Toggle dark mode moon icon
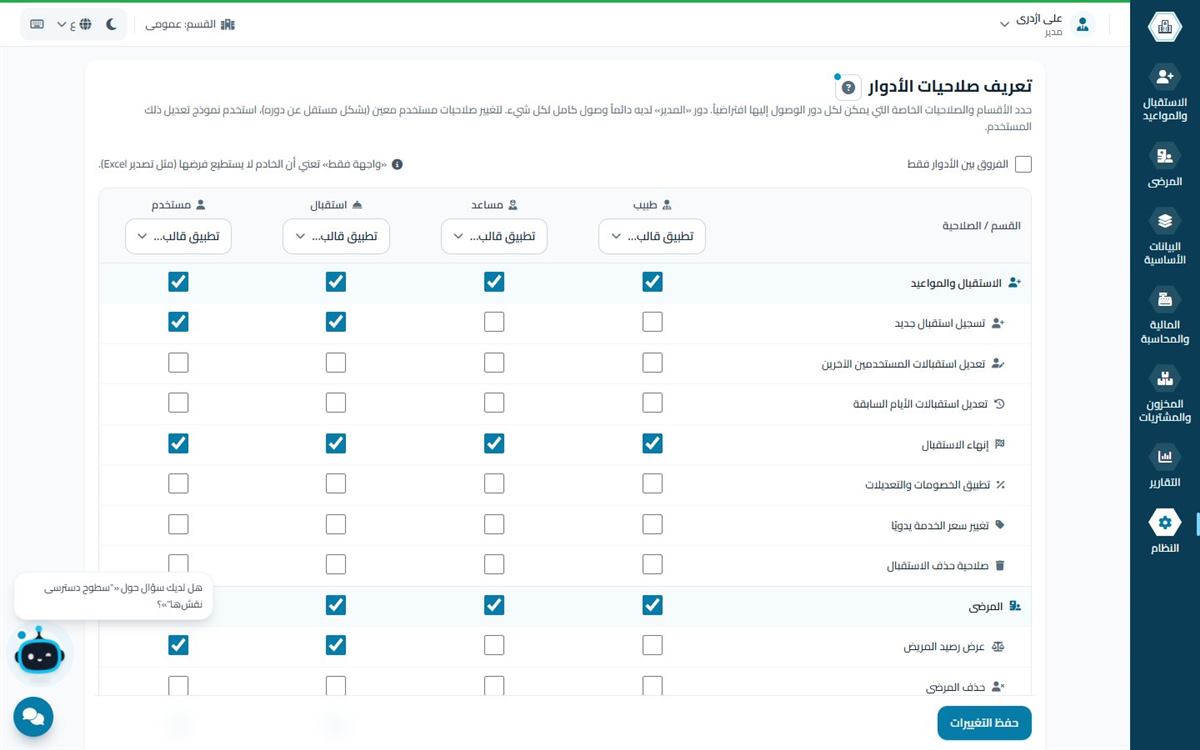The width and height of the screenshot is (1200, 750). tap(111, 24)
